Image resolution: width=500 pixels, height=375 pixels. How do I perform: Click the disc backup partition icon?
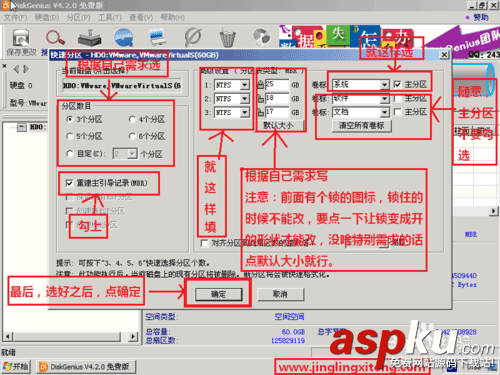tap(262, 37)
